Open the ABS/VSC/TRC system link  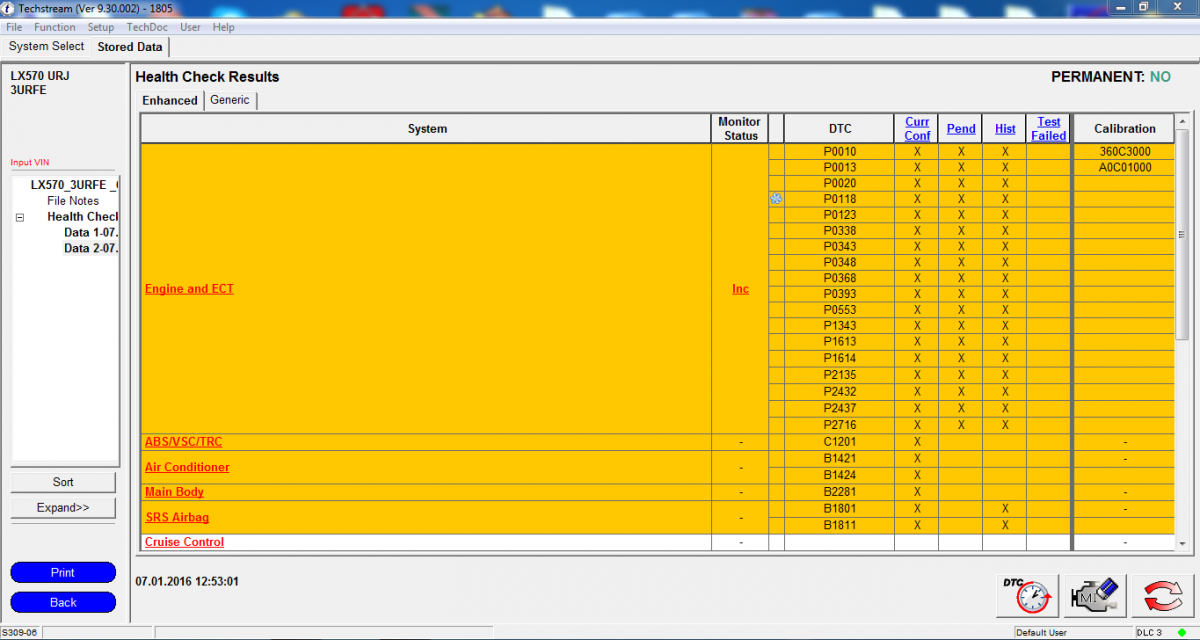(x=183, y=442)
